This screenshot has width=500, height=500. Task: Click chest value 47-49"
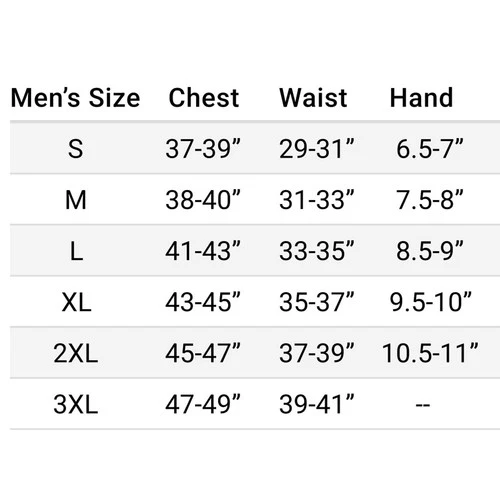203,405
